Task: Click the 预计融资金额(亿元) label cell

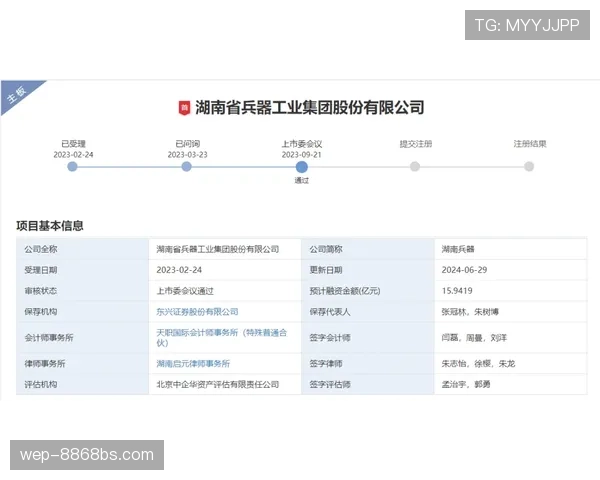Action: (368, 291)
